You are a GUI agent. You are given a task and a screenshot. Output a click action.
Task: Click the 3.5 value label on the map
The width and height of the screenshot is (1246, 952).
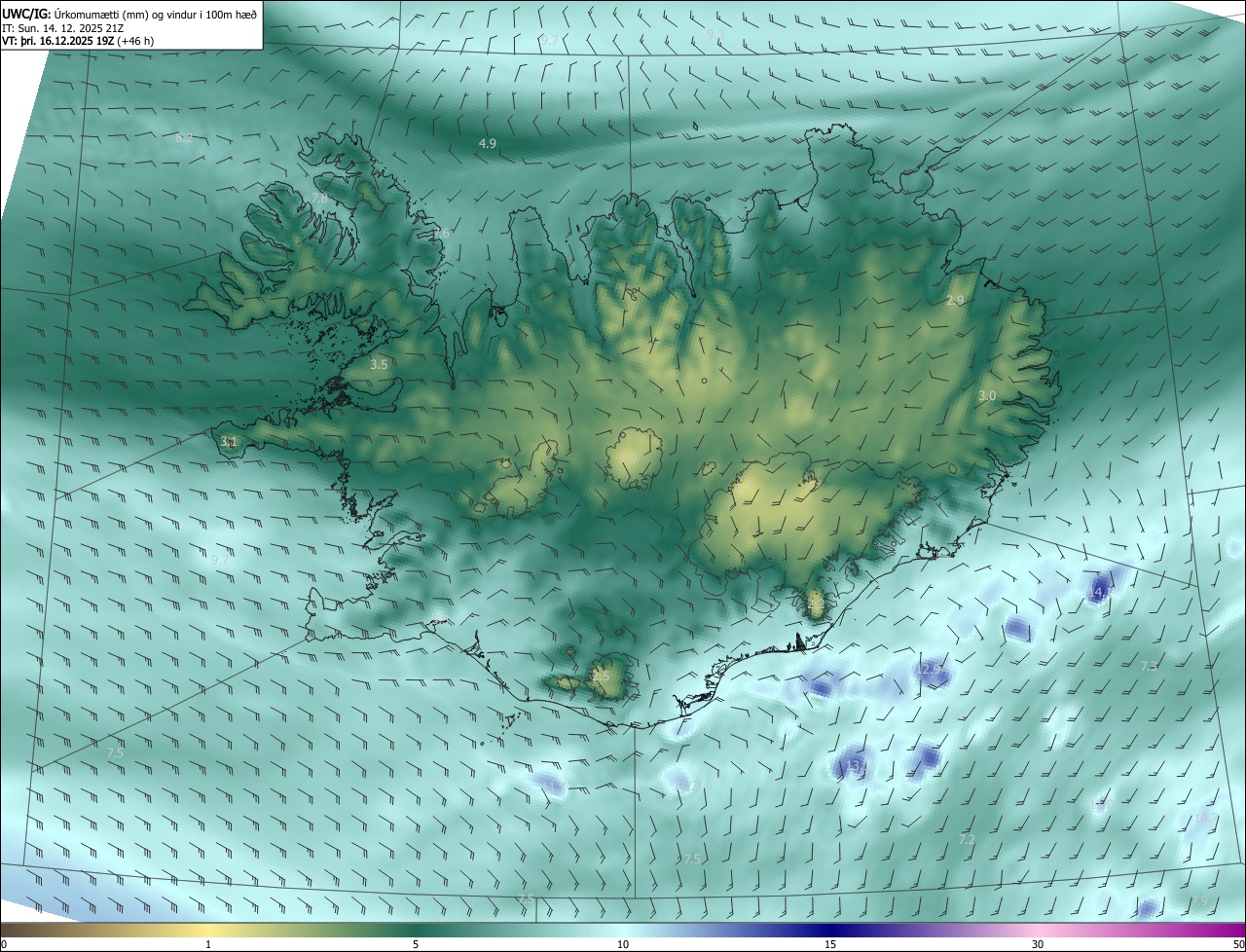[379, 364]
